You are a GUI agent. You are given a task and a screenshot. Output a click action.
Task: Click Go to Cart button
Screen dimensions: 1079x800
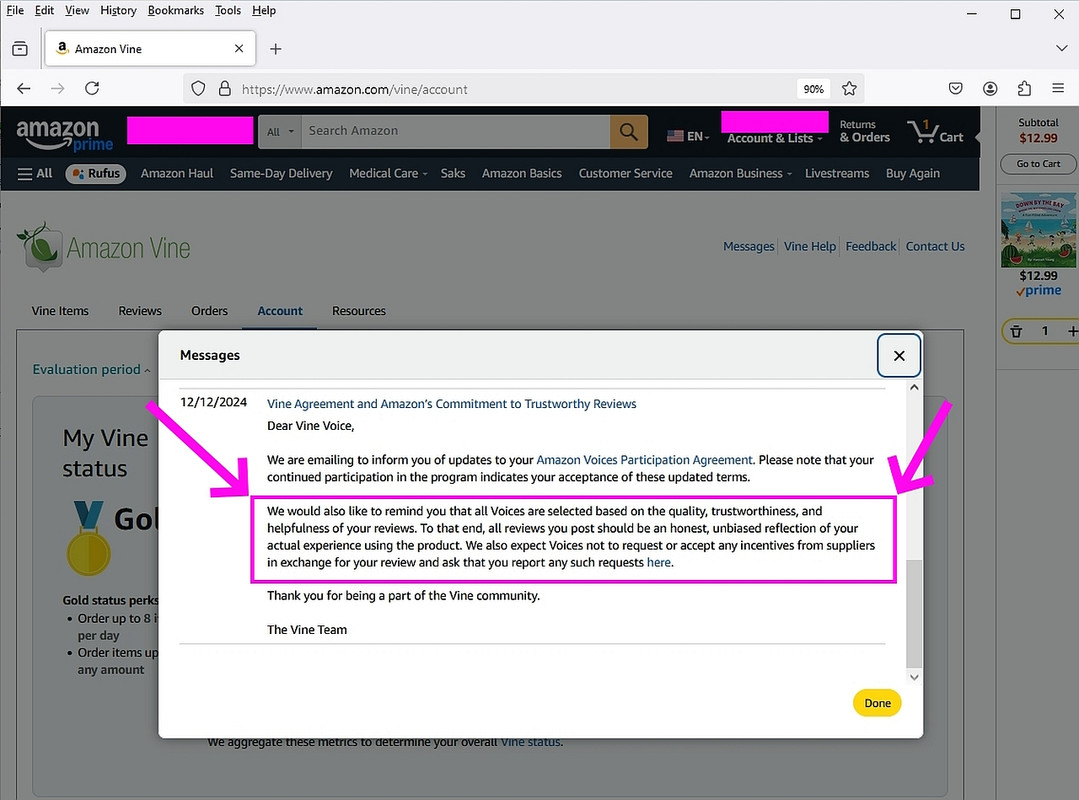pyautogui.click(x=1038, y=164)
